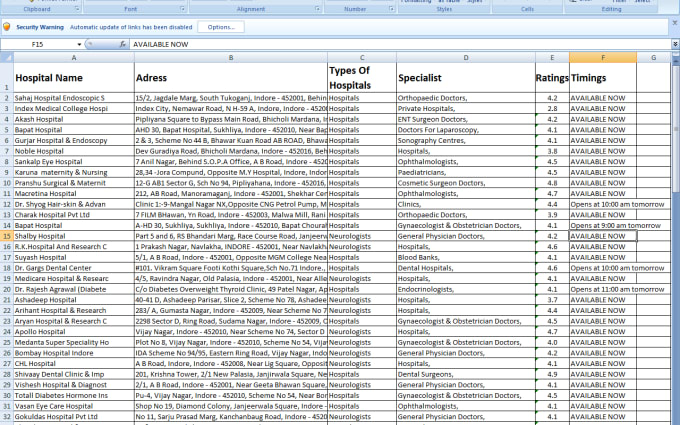Viewport: 680px width, 425px height.
Task: Open the Options button in the security bar
Action: click(221, 27)
